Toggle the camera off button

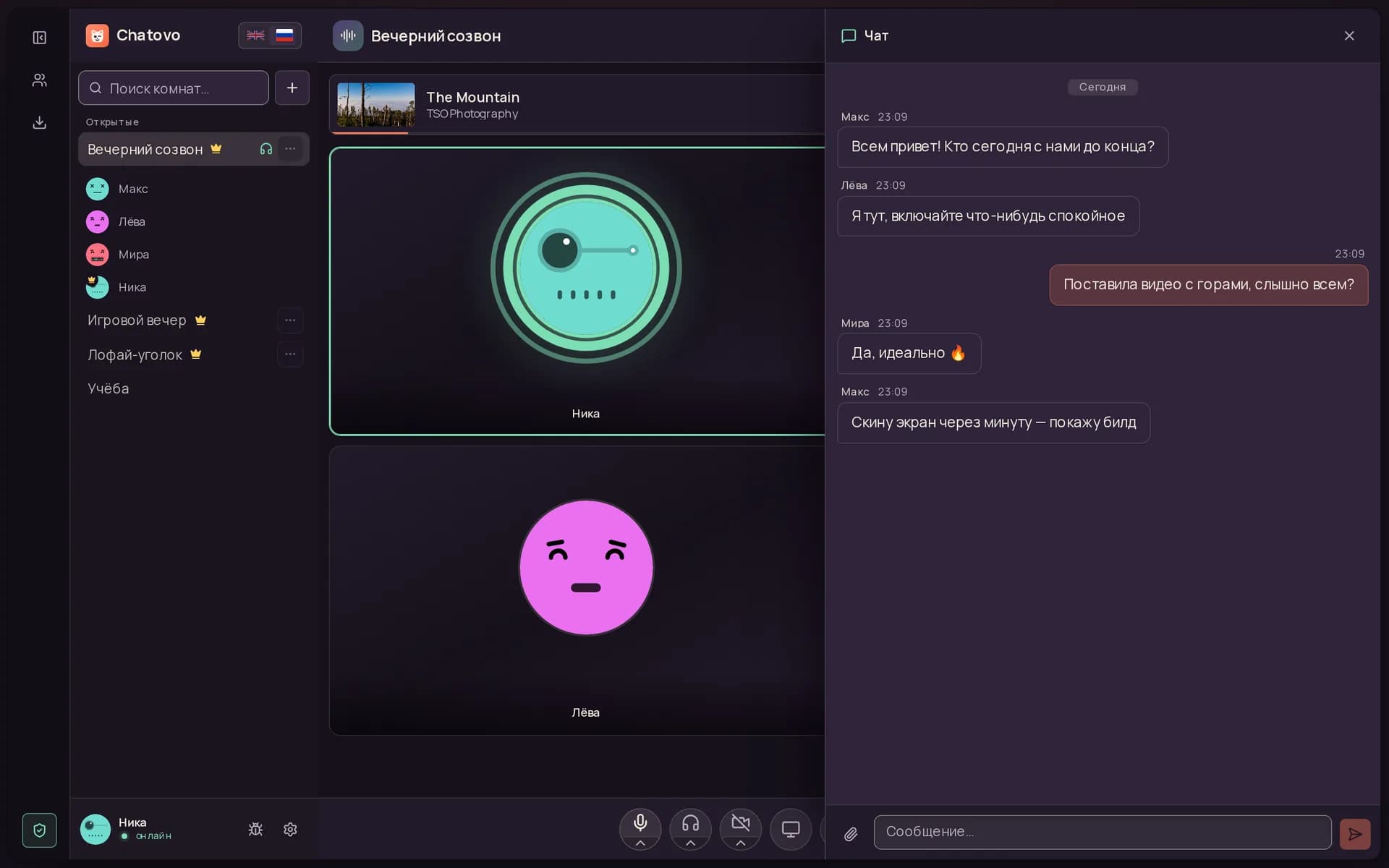741,823
